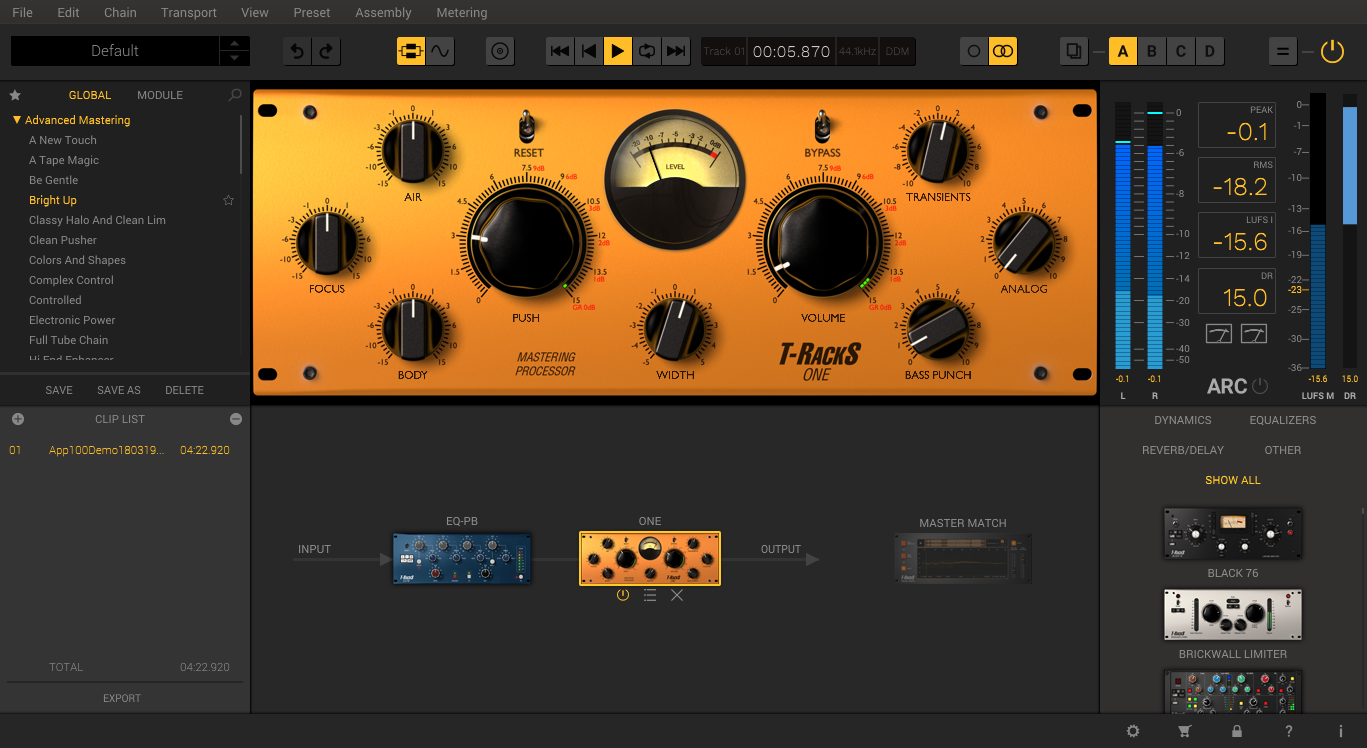Remove ONE module with X icon
The height and width of the screenshot is (748, 1367).
pos(677,595)
